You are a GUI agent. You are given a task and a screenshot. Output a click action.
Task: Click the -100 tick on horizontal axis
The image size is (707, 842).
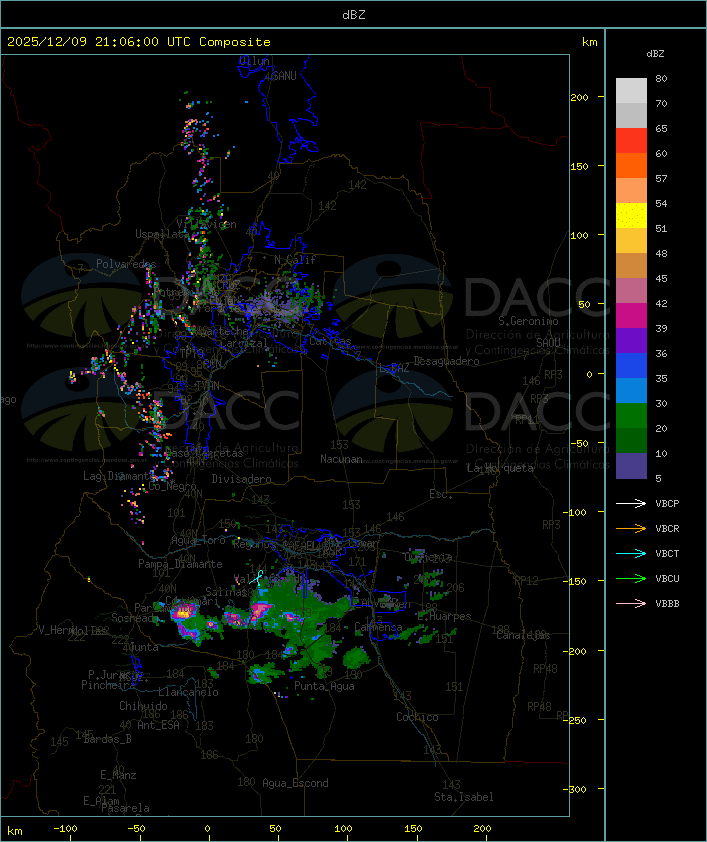coord(65,829)
